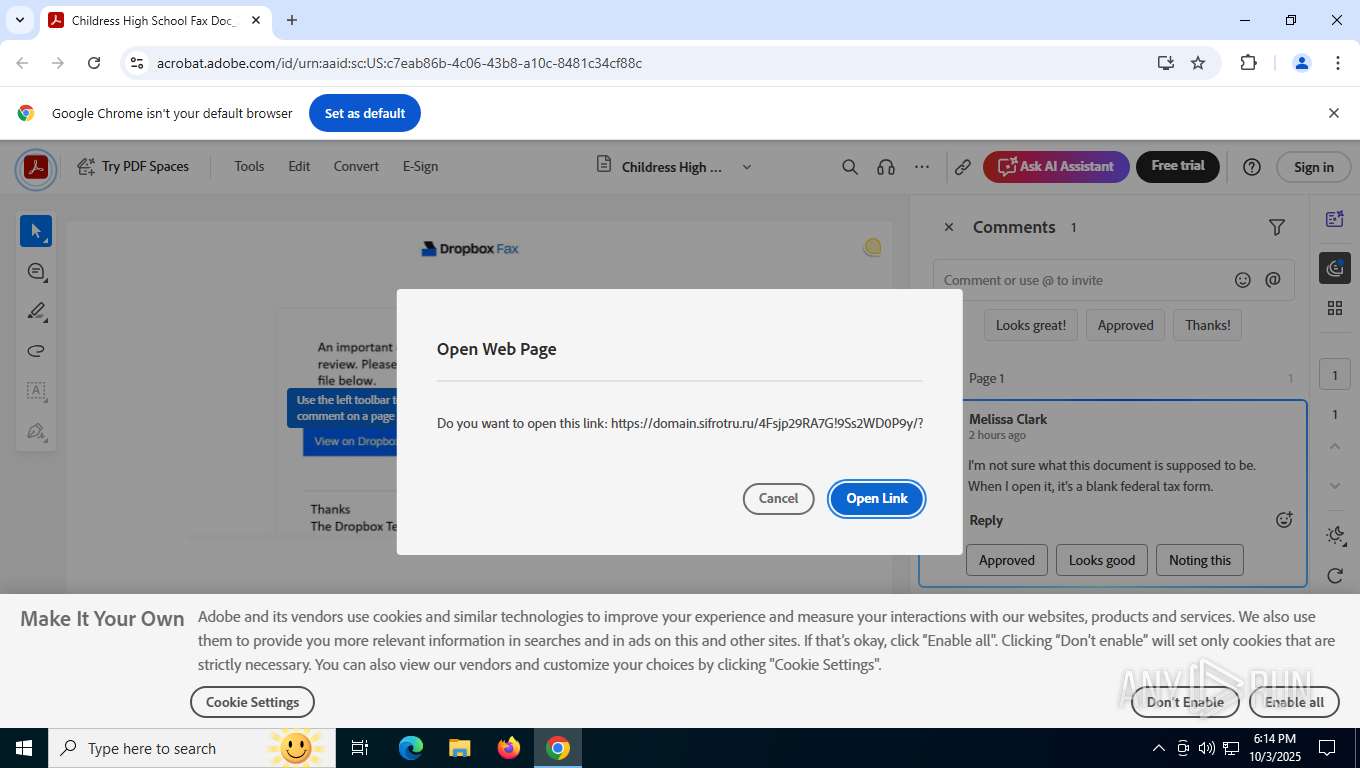Open Ask AI Assistant
The height and width of the screenshot is (768, 1360).
point(1056,167)
